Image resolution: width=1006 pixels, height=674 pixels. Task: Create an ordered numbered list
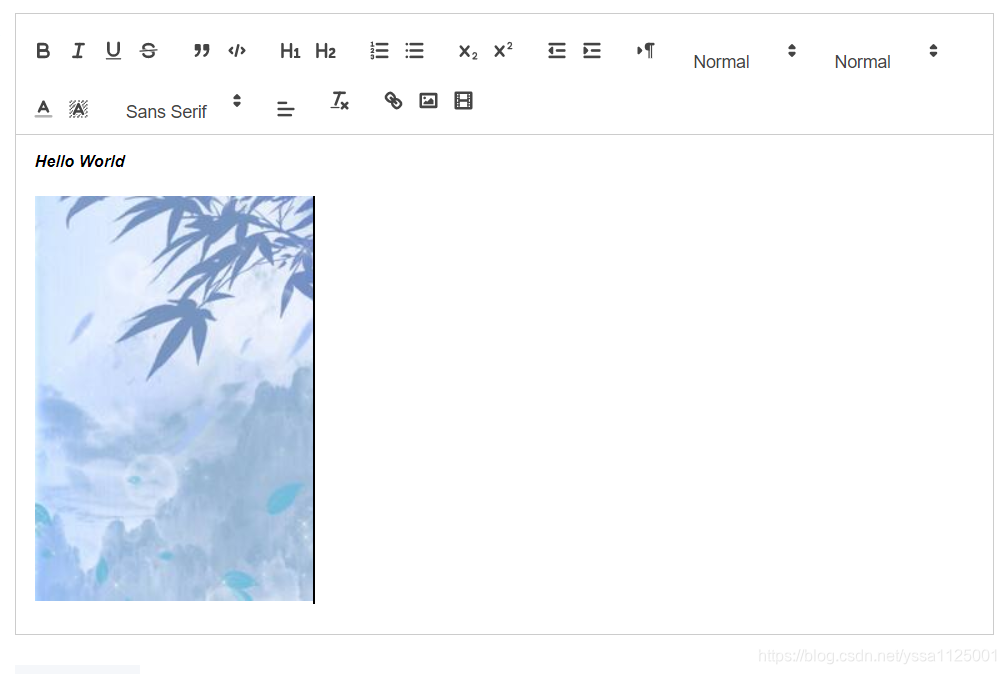[x=378, y=50]
